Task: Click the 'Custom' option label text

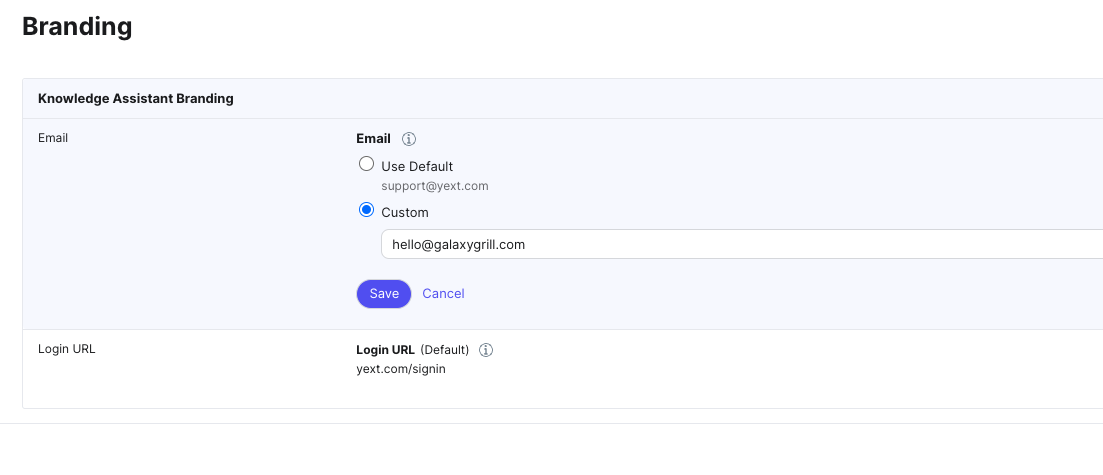Action: pyautogui.click(x=405, y=212)
